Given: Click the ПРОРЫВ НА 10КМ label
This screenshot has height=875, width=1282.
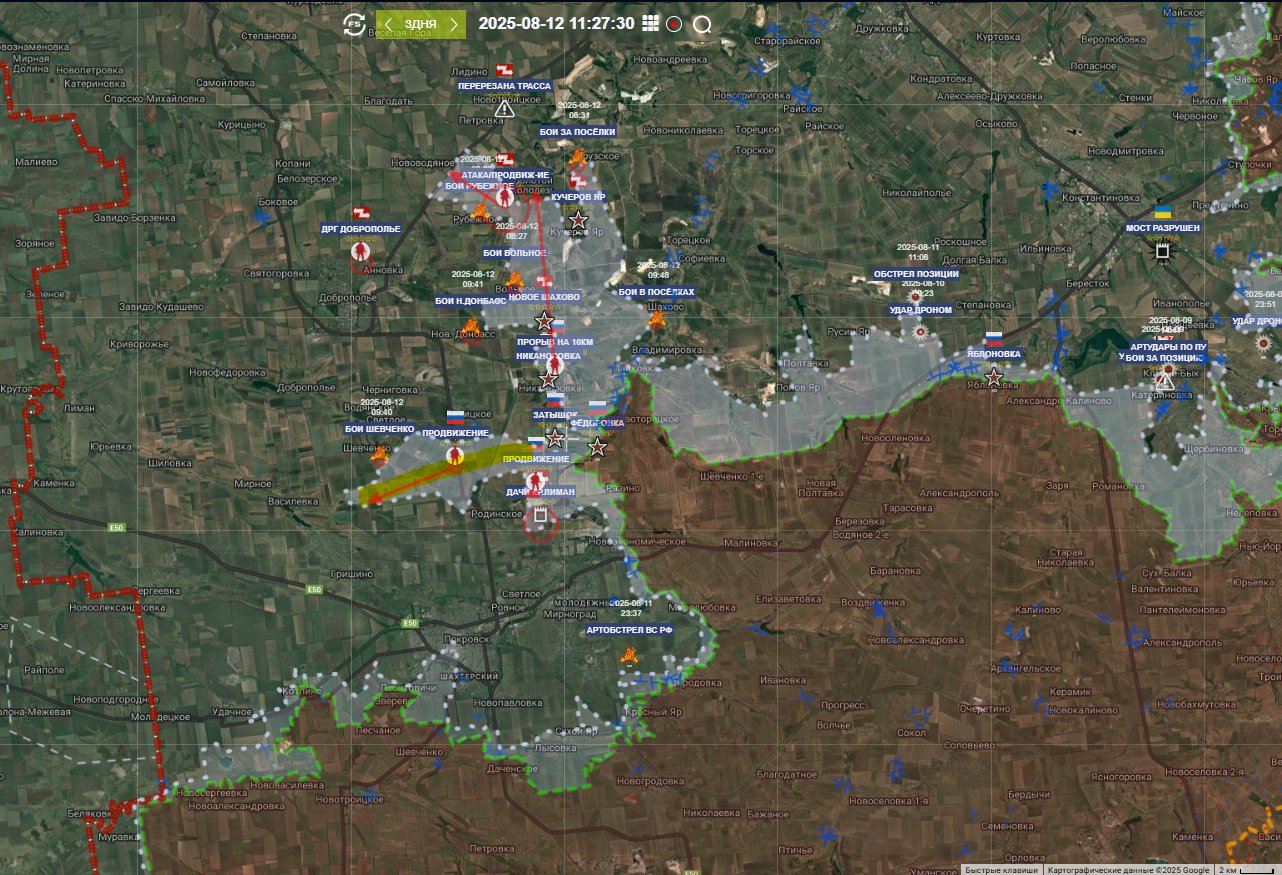Looking at the screenshot, I should [x=555, y=342].
